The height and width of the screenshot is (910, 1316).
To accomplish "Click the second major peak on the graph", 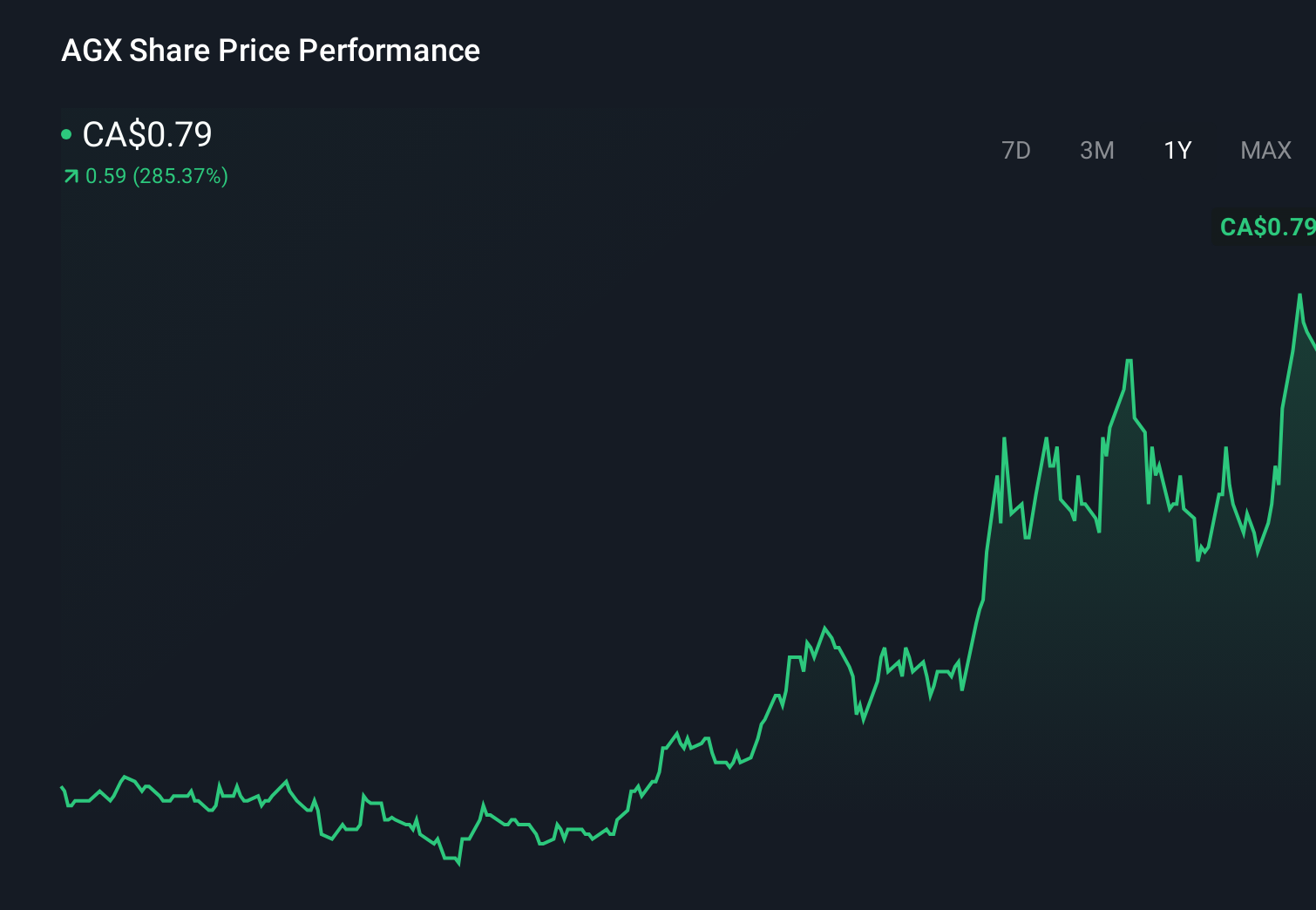I will pos(1129,359).
